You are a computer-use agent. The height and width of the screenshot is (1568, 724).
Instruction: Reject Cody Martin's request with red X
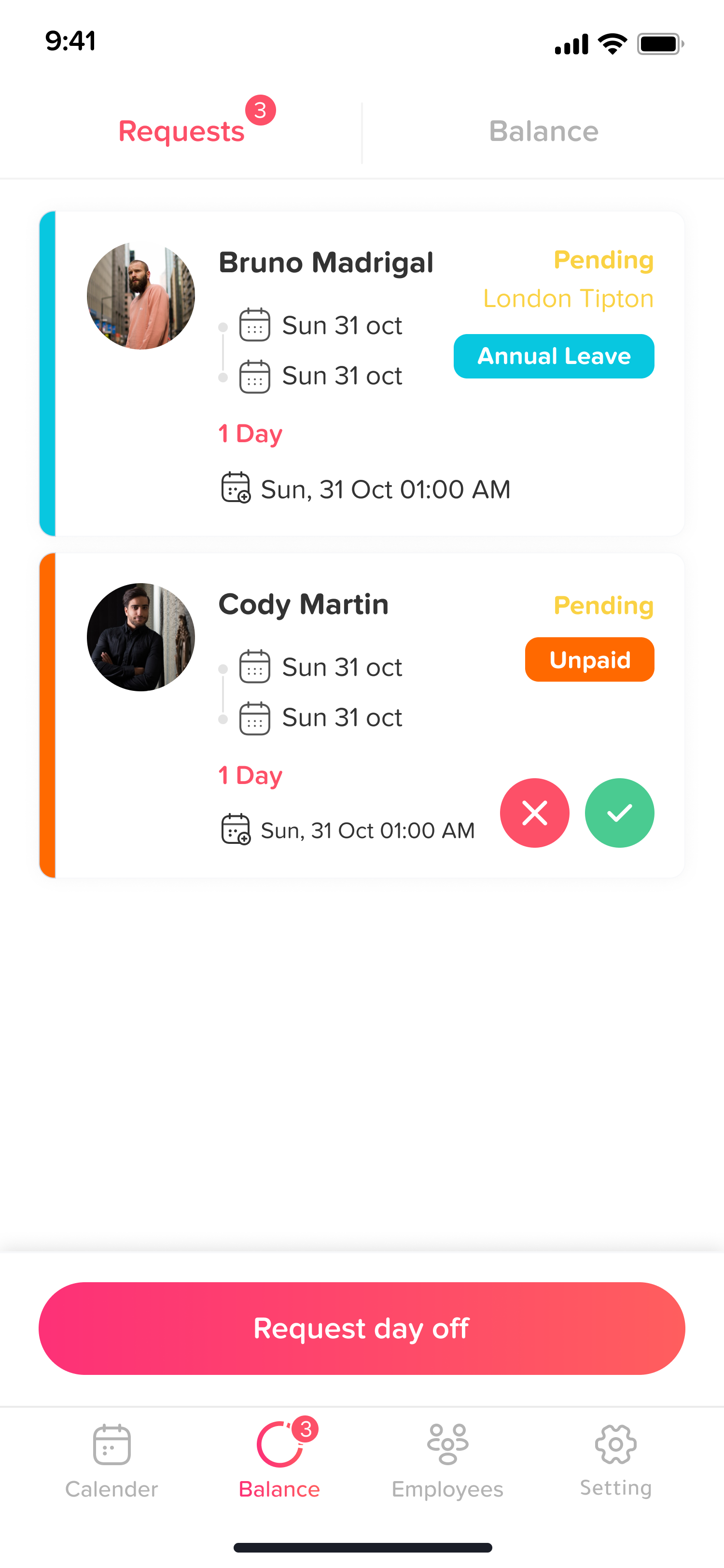534,813
